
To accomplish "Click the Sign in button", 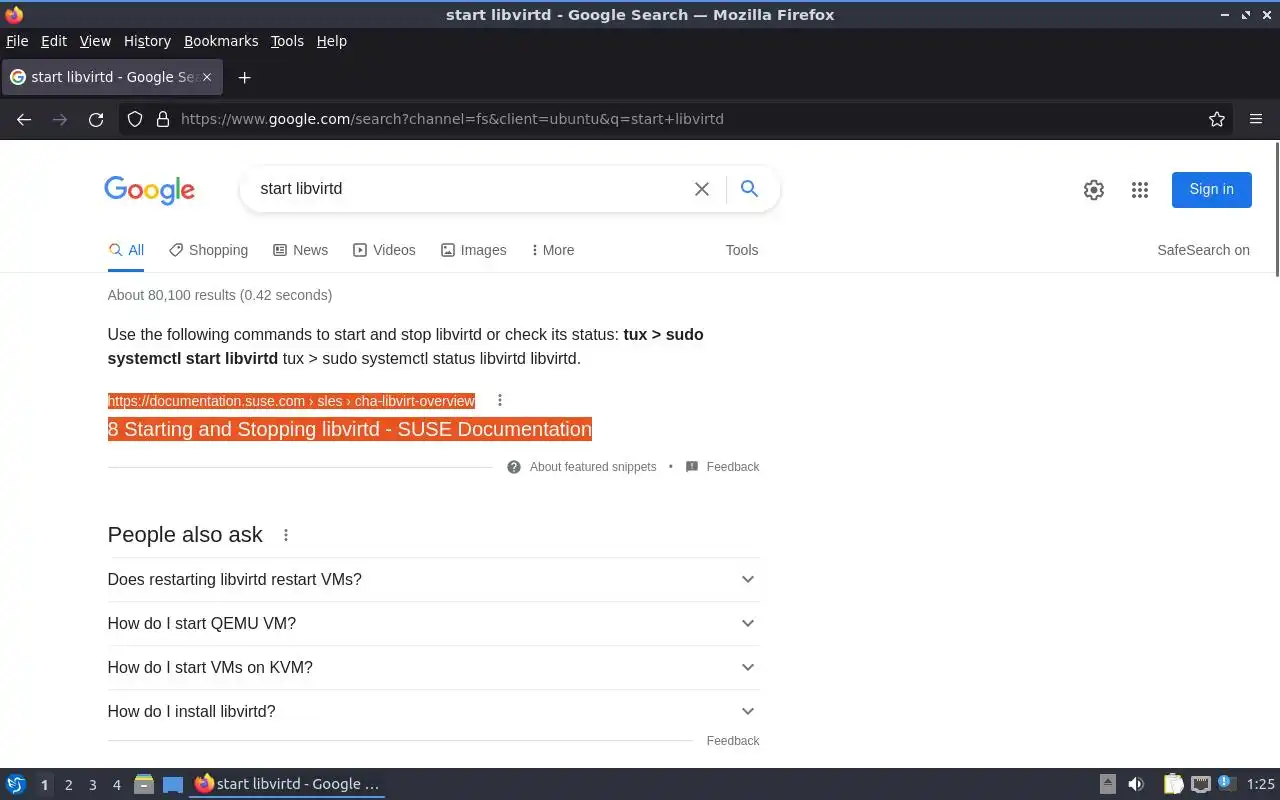I will click(1212, 190).
